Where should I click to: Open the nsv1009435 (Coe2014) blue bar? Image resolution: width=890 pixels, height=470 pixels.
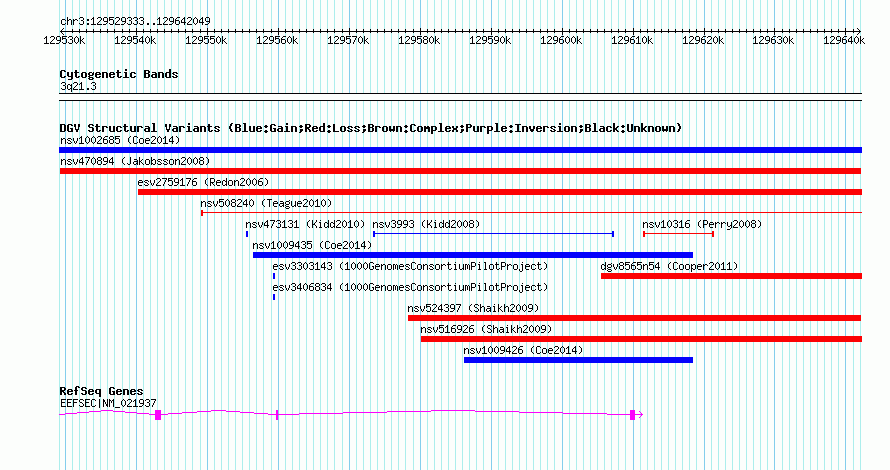tap(473, 255)
